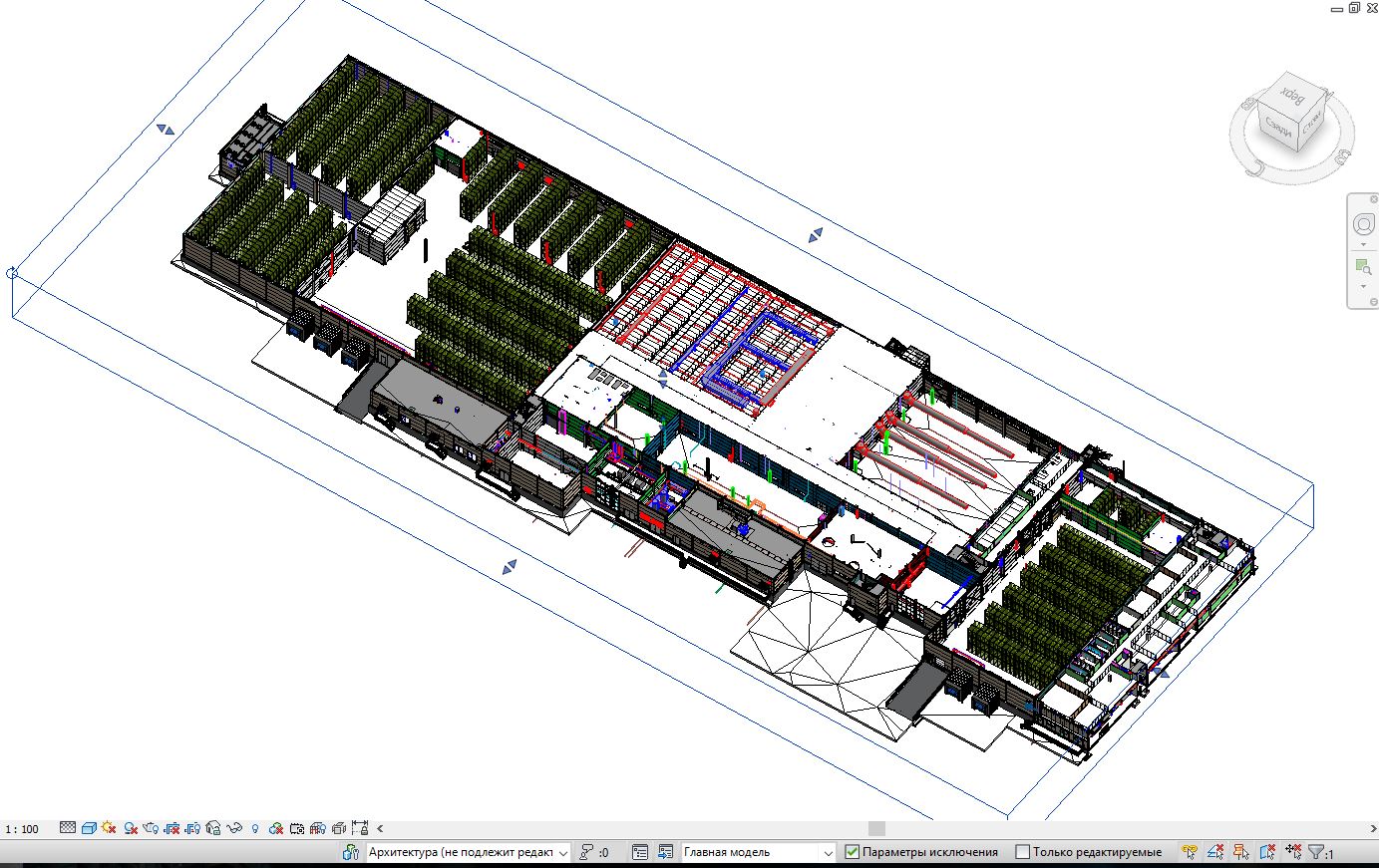
Task: Toggle the Shadows icon in view control bar
Action: click(131, 828)
